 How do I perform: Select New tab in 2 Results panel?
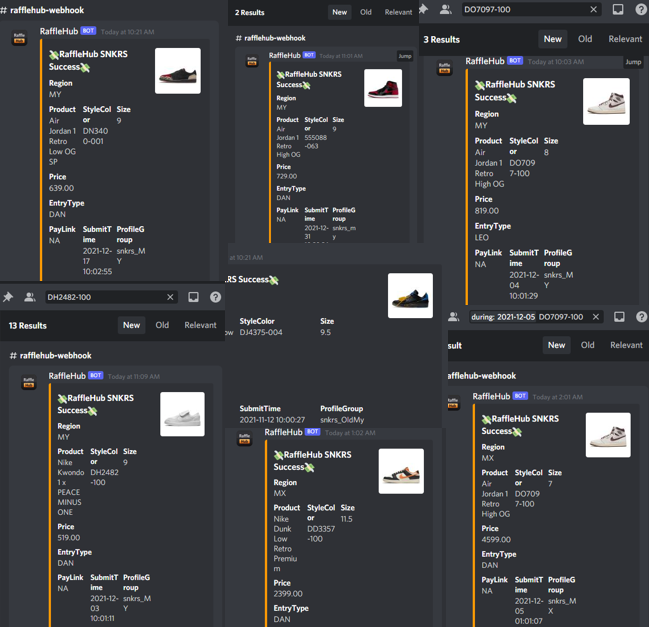pos(339,12)
